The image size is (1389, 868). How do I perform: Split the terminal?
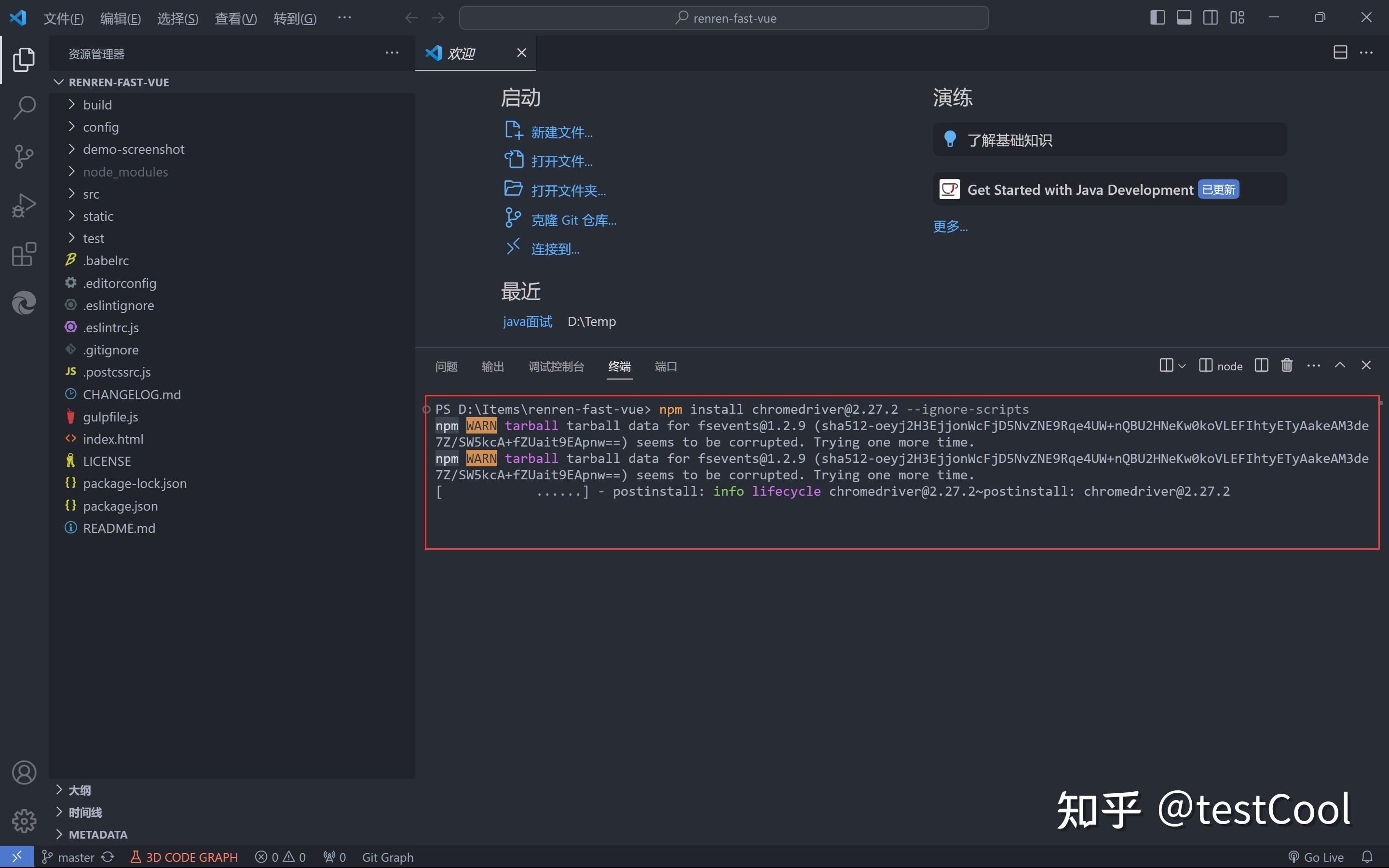(1261, 365)
